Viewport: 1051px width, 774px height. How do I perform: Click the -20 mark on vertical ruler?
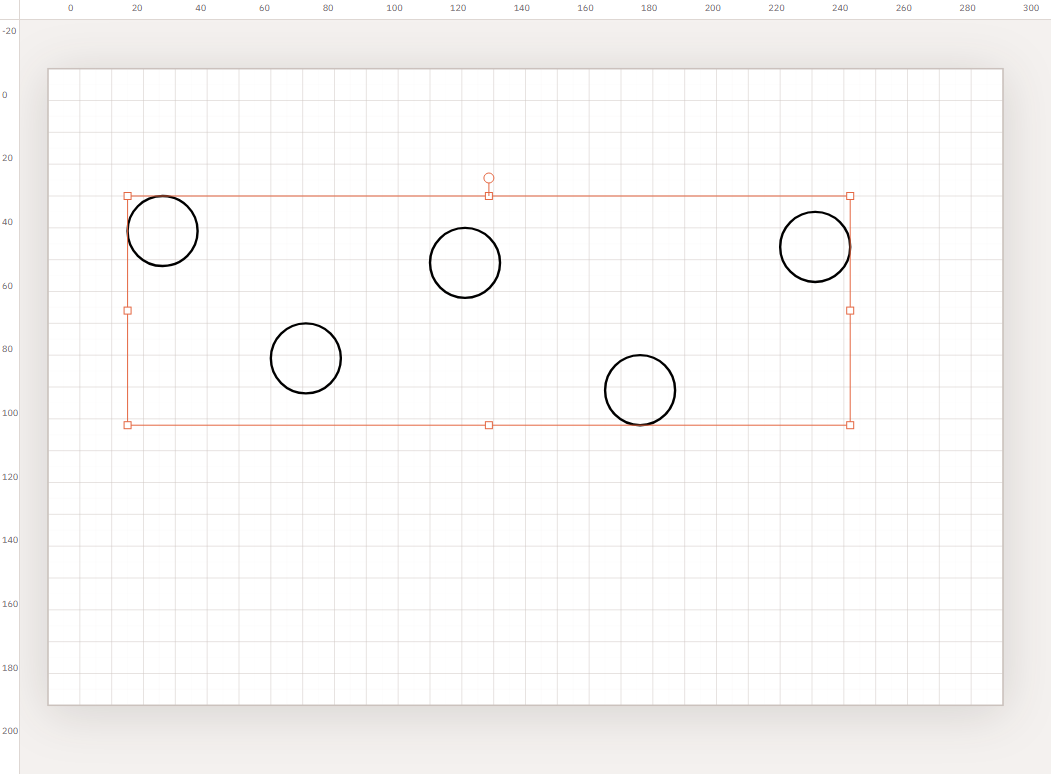9,31
